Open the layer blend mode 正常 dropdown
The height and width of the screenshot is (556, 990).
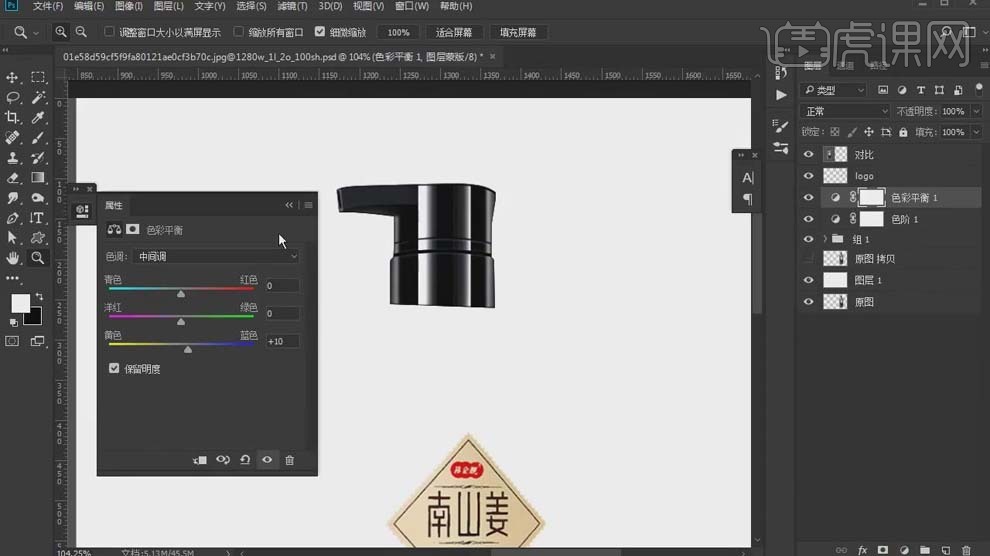(844, 111)
